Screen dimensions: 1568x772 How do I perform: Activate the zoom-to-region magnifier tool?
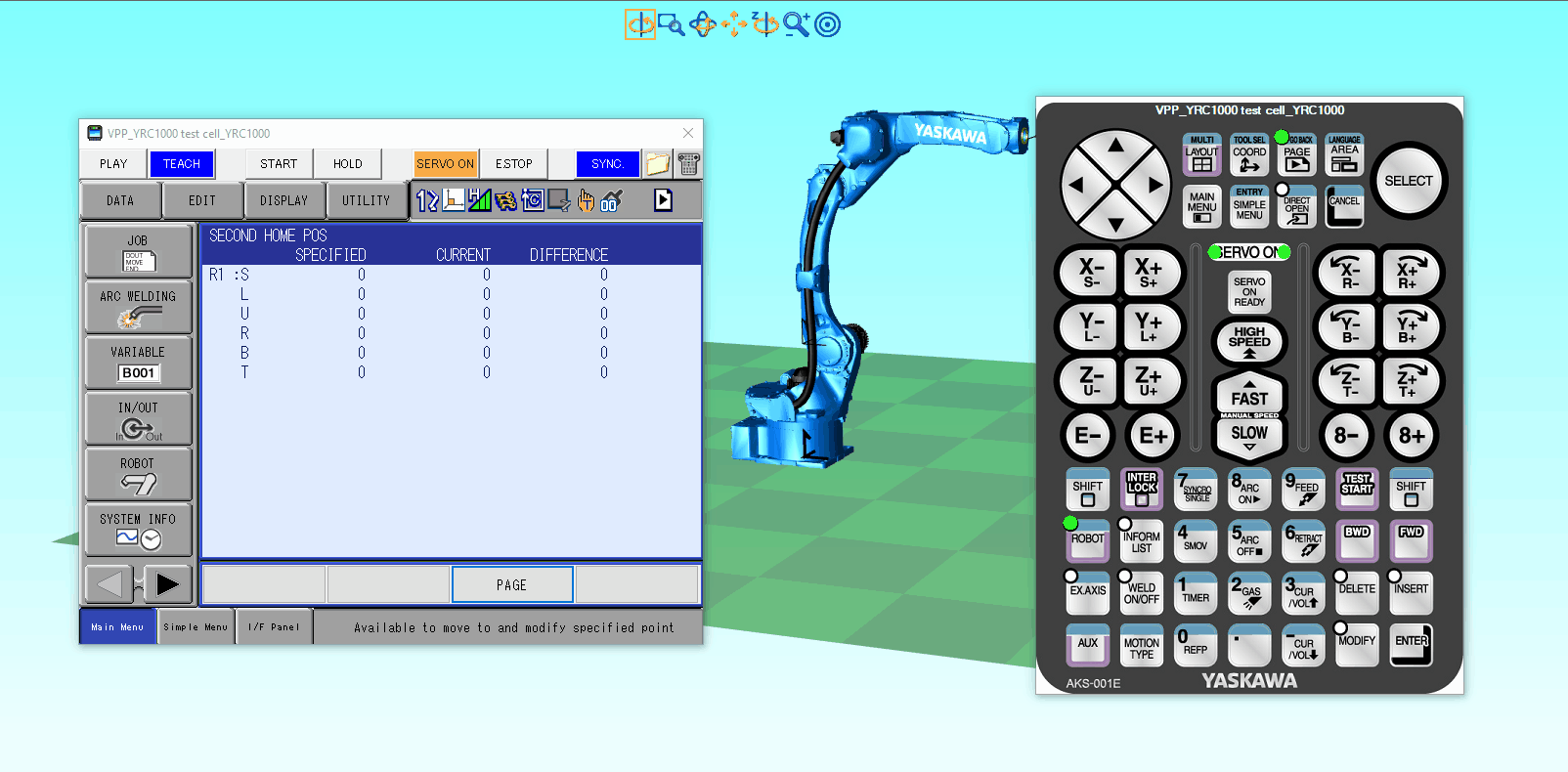(x=672, y=24)
